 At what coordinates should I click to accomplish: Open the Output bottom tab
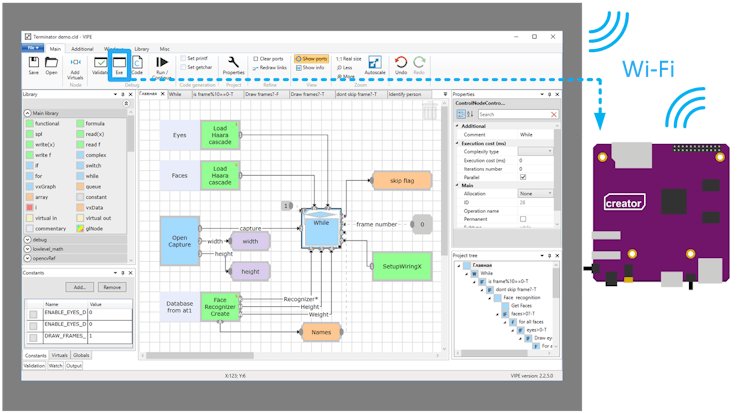pyautogui.click(x=74, y=365)
